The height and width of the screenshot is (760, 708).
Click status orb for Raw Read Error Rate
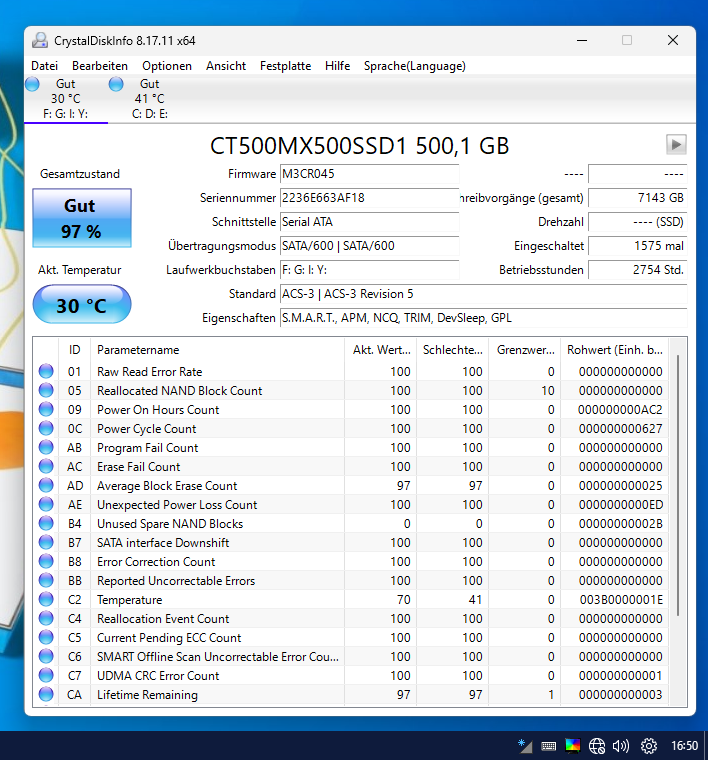tap(46, 371)
